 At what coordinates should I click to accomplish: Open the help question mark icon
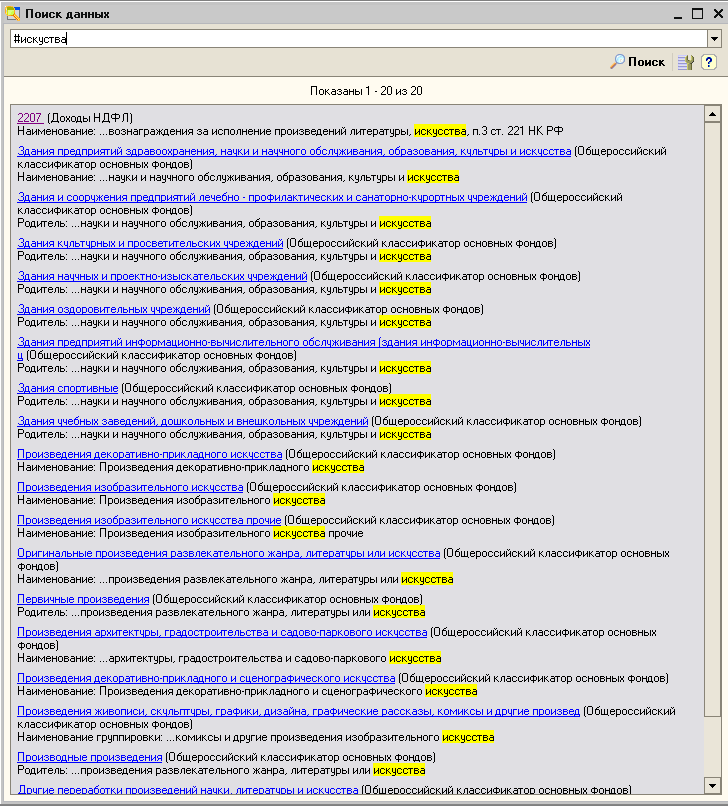click(x=709, y=62)
